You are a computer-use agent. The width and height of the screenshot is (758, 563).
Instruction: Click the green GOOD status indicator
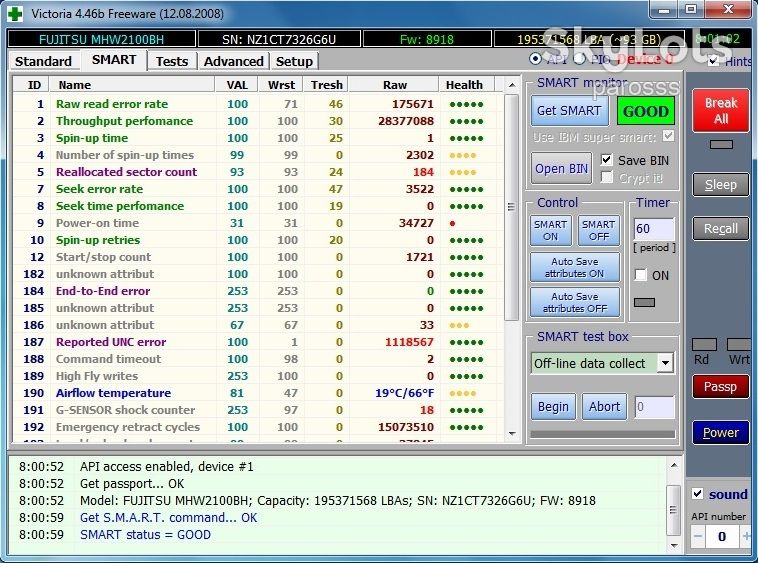[645, 111]
